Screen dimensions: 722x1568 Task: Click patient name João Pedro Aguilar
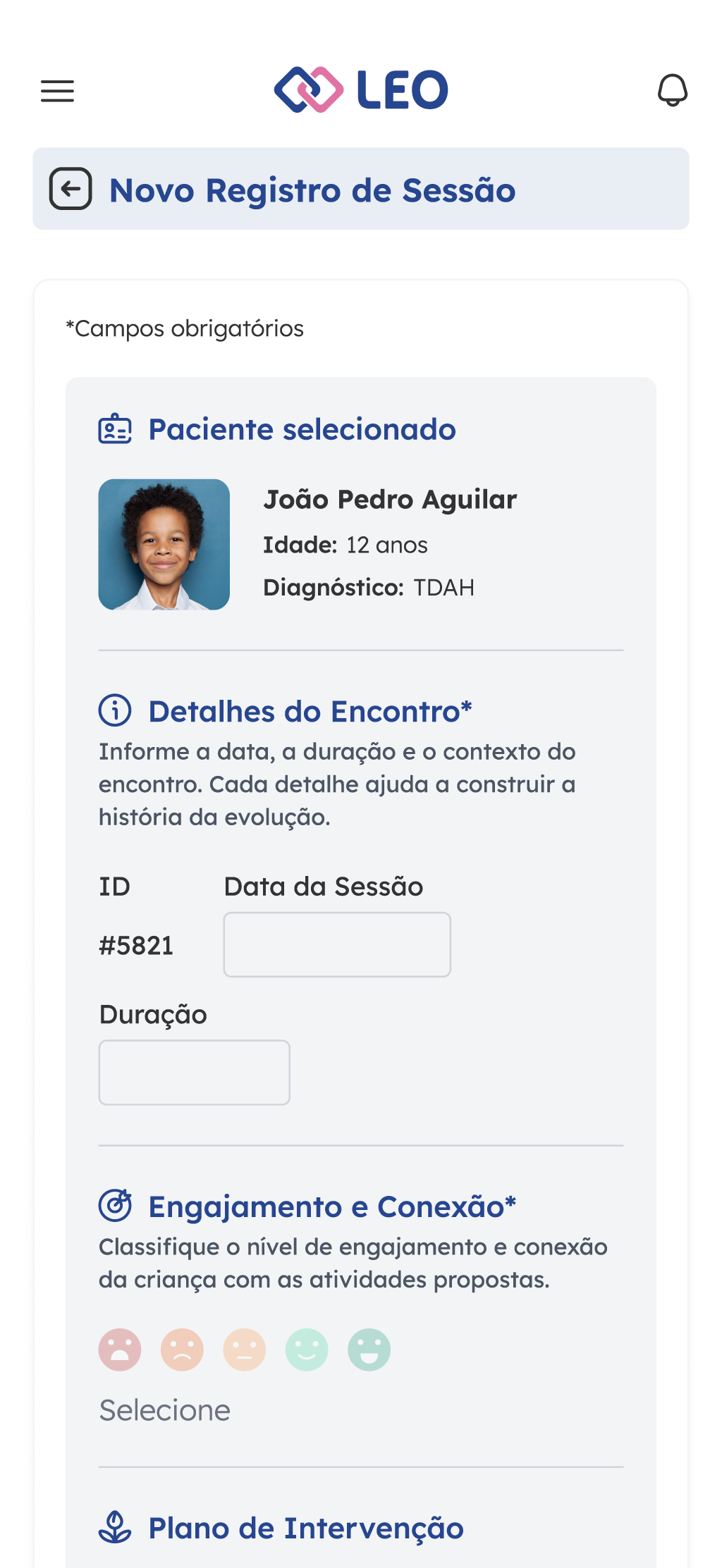point(390,499)
